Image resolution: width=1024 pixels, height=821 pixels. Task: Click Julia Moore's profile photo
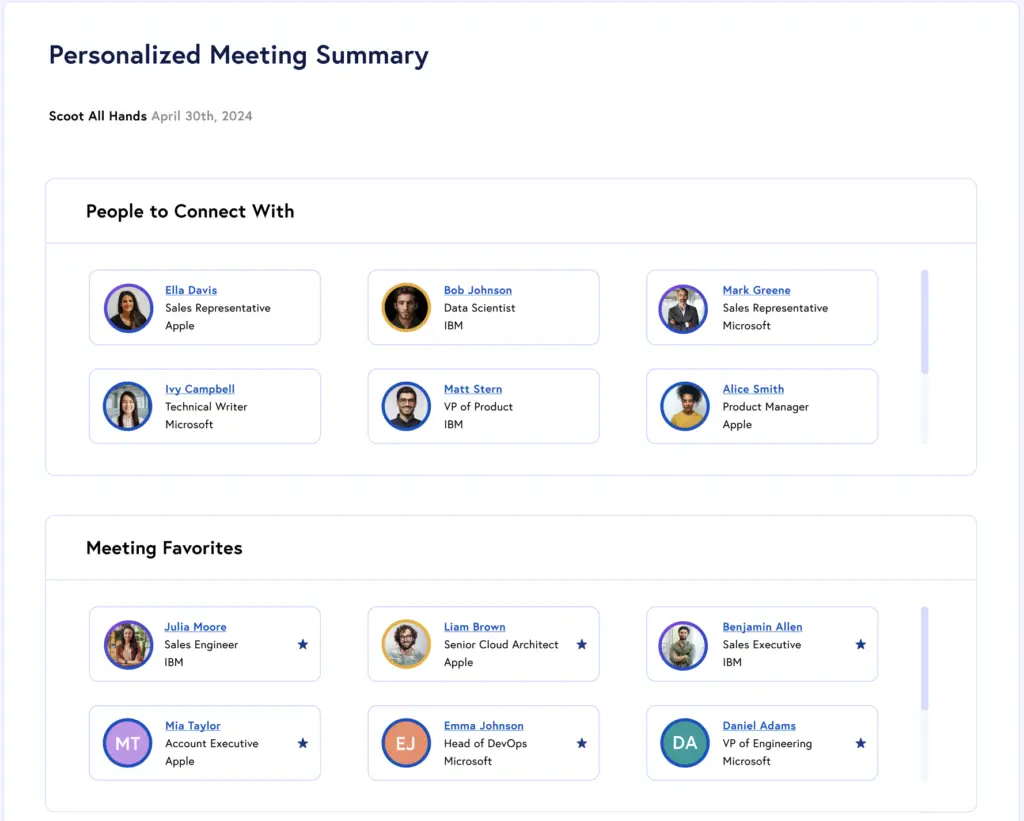pyautogui.click(x=128, y=644)
